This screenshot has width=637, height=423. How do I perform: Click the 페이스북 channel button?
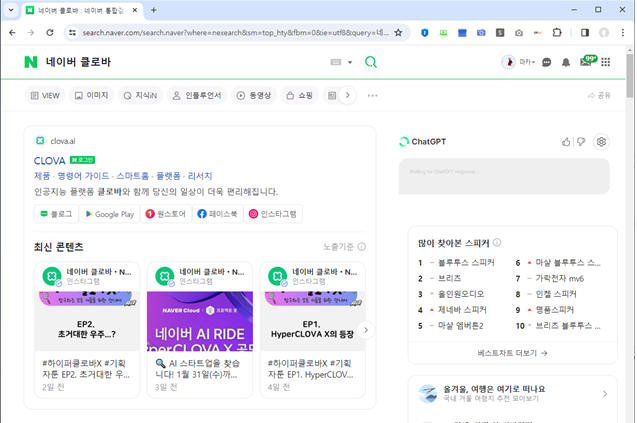point(217,214)
